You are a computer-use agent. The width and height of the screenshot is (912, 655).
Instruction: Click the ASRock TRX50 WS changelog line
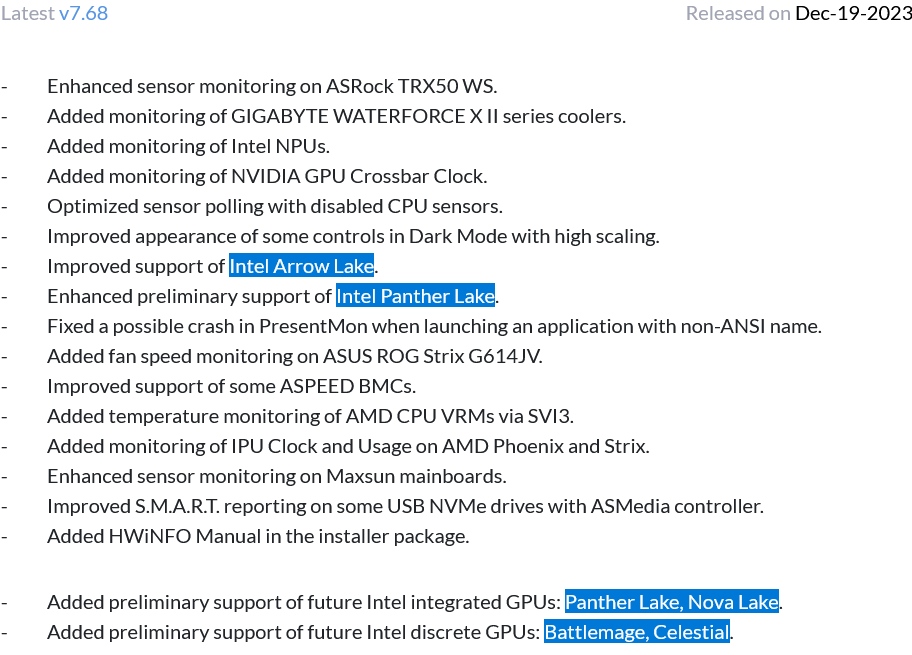pyautogui.click(x=271, y=86)
